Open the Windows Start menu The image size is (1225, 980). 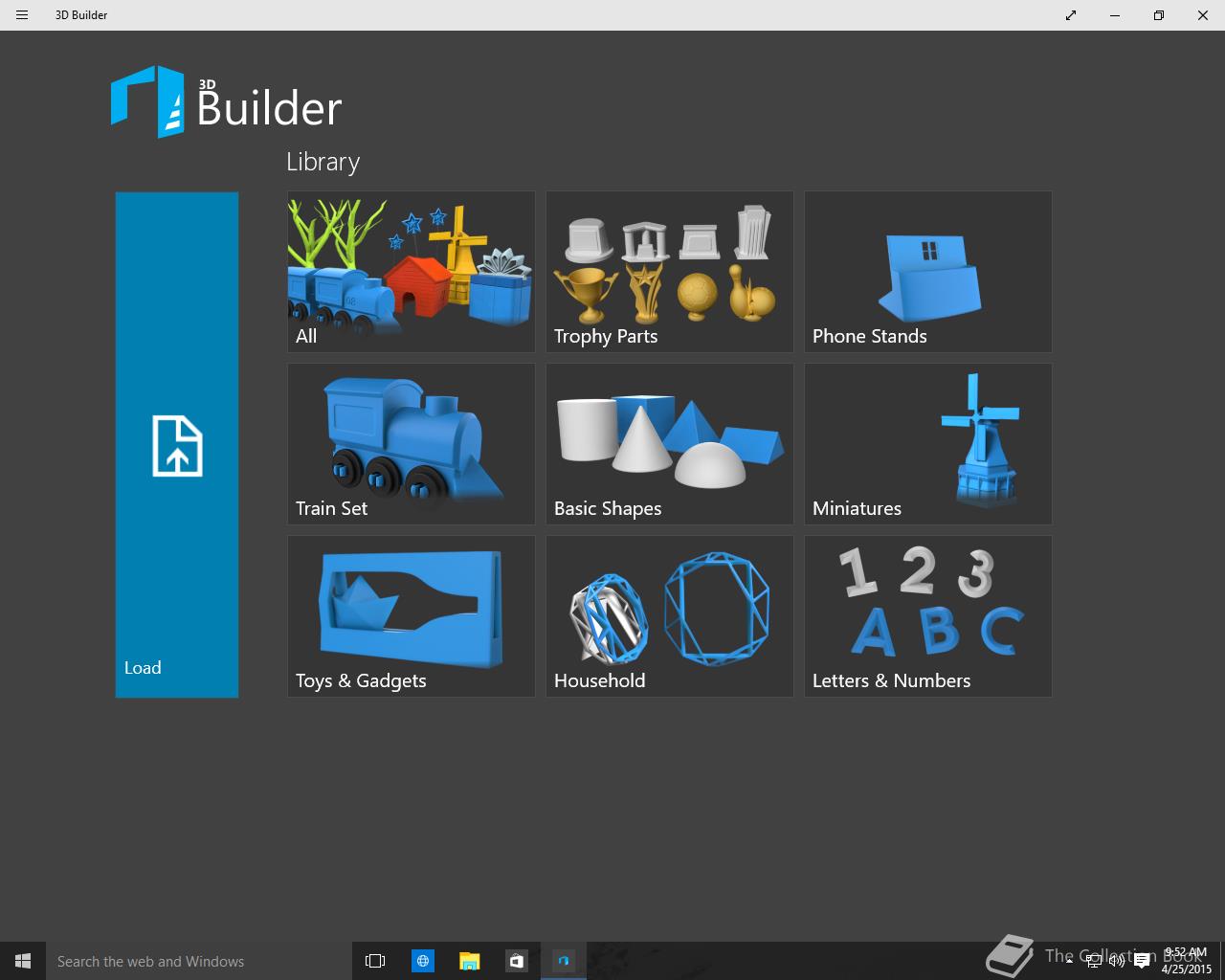pyautogui.click(x=23, y=961)
